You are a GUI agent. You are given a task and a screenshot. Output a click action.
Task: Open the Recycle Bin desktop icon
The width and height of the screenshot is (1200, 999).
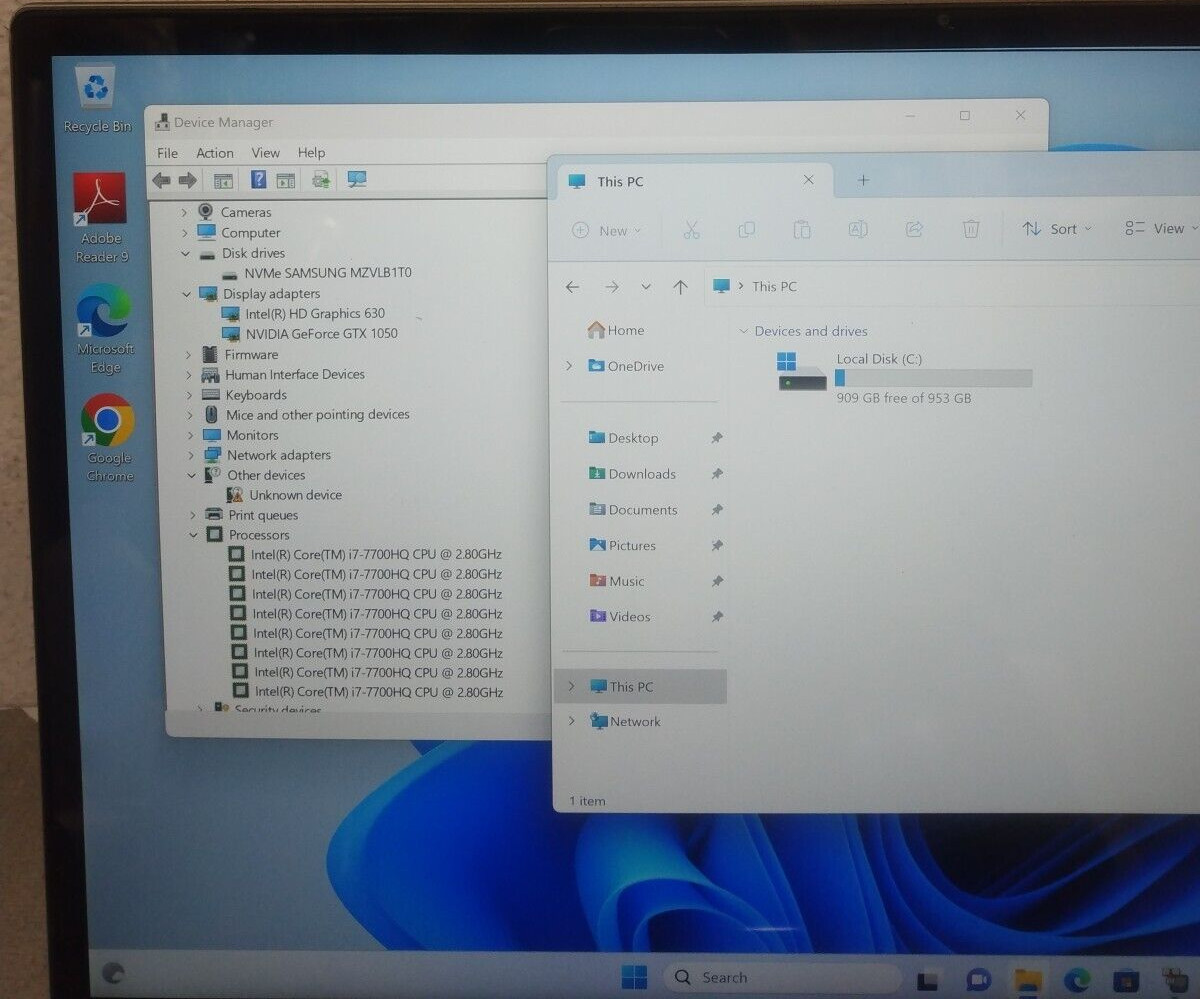pyautogui.click(x=96, y=98)
